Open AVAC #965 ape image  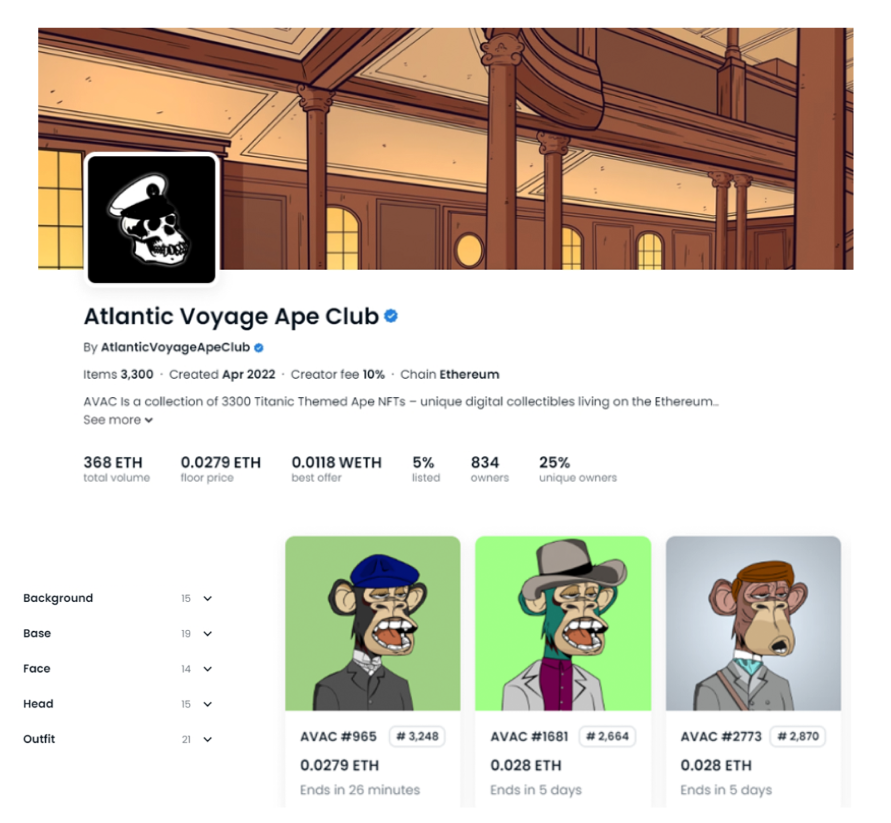click(373, 624)
